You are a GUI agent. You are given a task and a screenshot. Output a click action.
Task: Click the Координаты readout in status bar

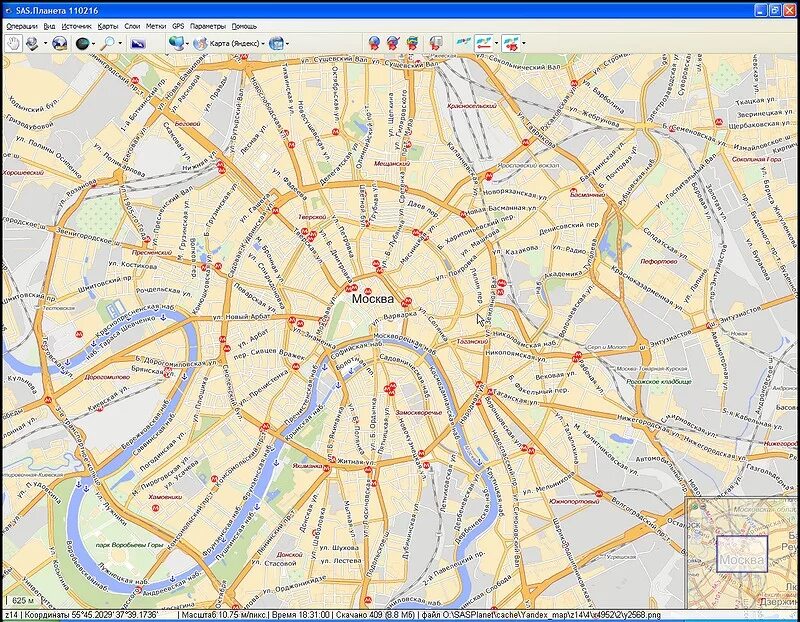point(91,615)
